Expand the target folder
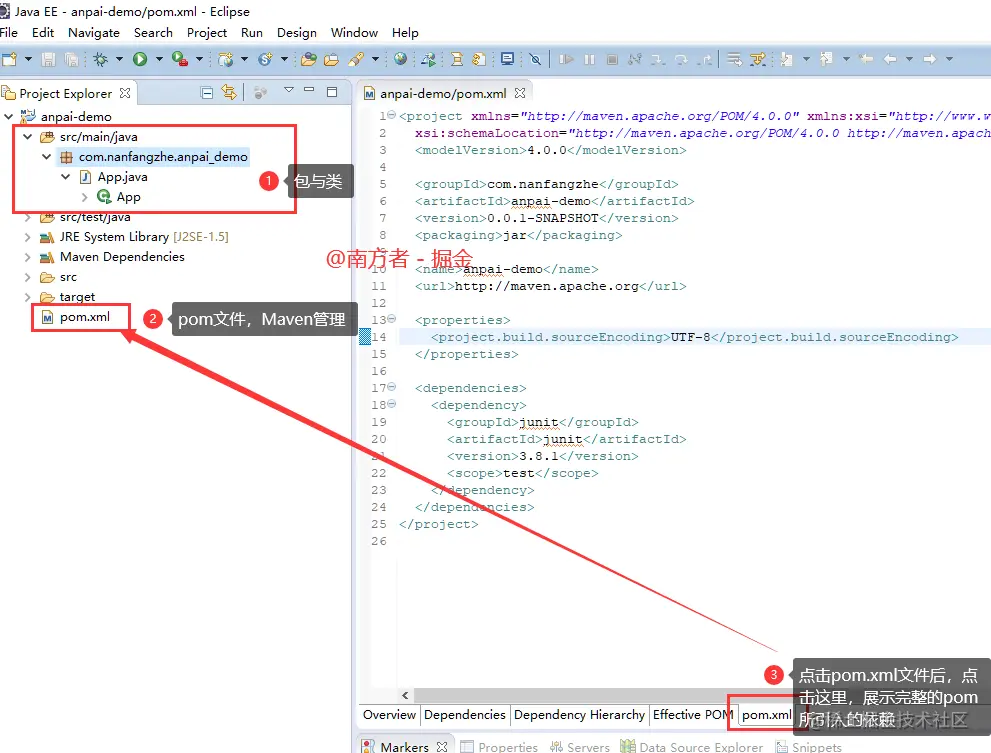991x753 pixels. pyautogui.click(x=27, y=297)
